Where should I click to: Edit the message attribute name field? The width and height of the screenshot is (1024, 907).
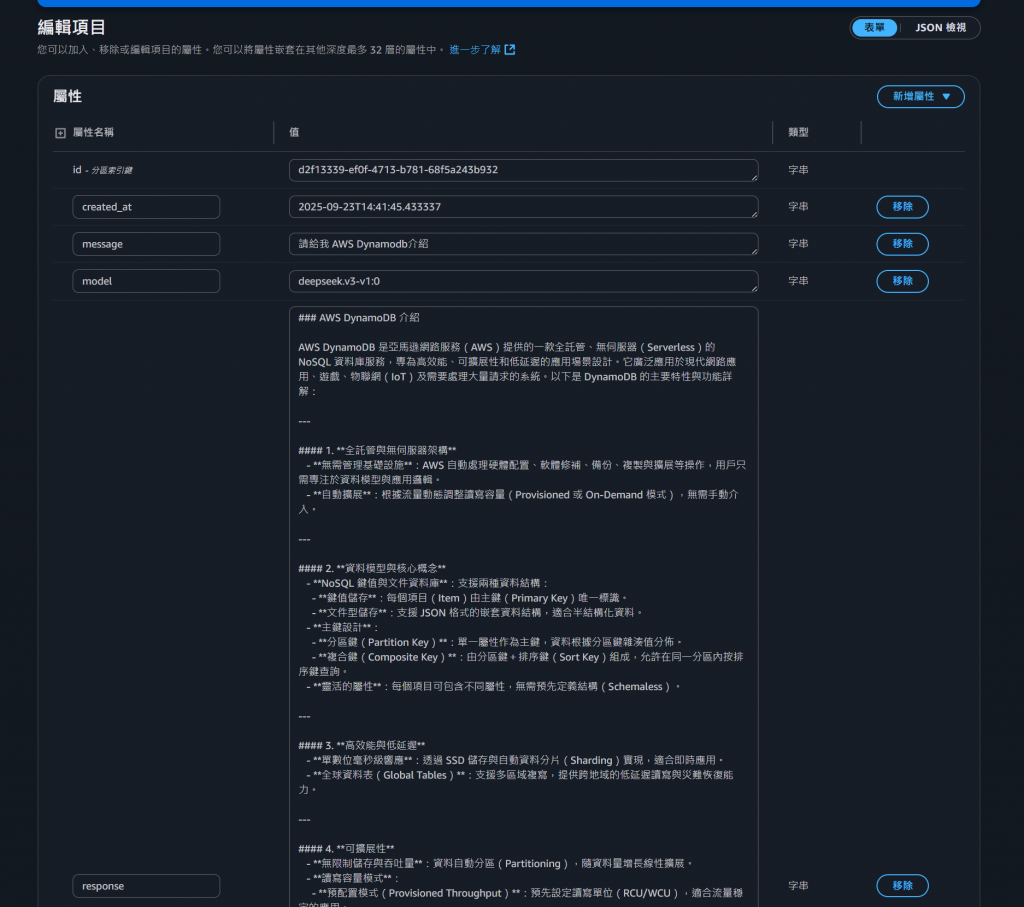(146, 244)
